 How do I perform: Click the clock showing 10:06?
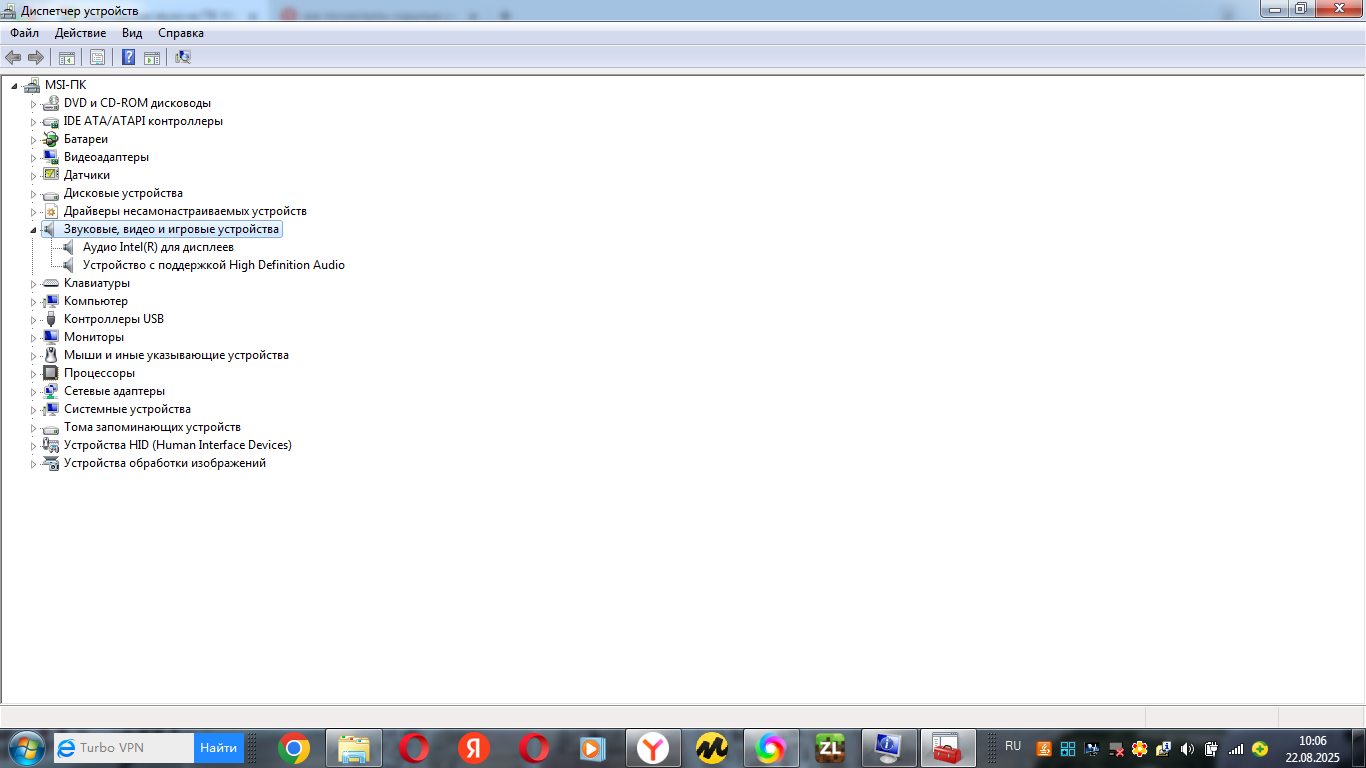[x=1312, y=741]
